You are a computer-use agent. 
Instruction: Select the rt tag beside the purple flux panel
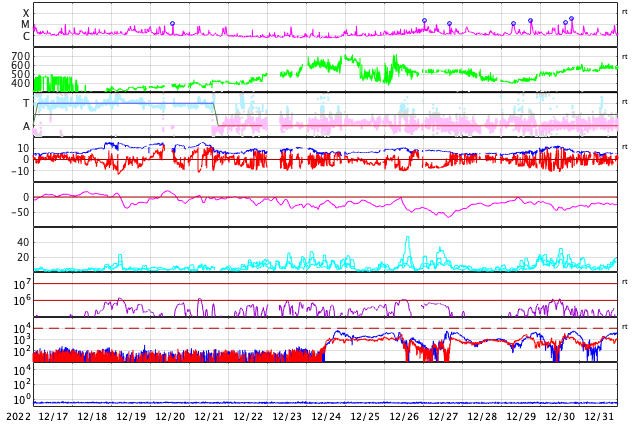[625, 282]
